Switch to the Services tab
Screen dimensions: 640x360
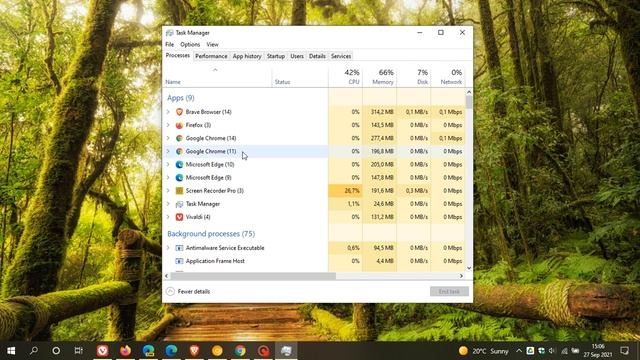coord(341,56)
